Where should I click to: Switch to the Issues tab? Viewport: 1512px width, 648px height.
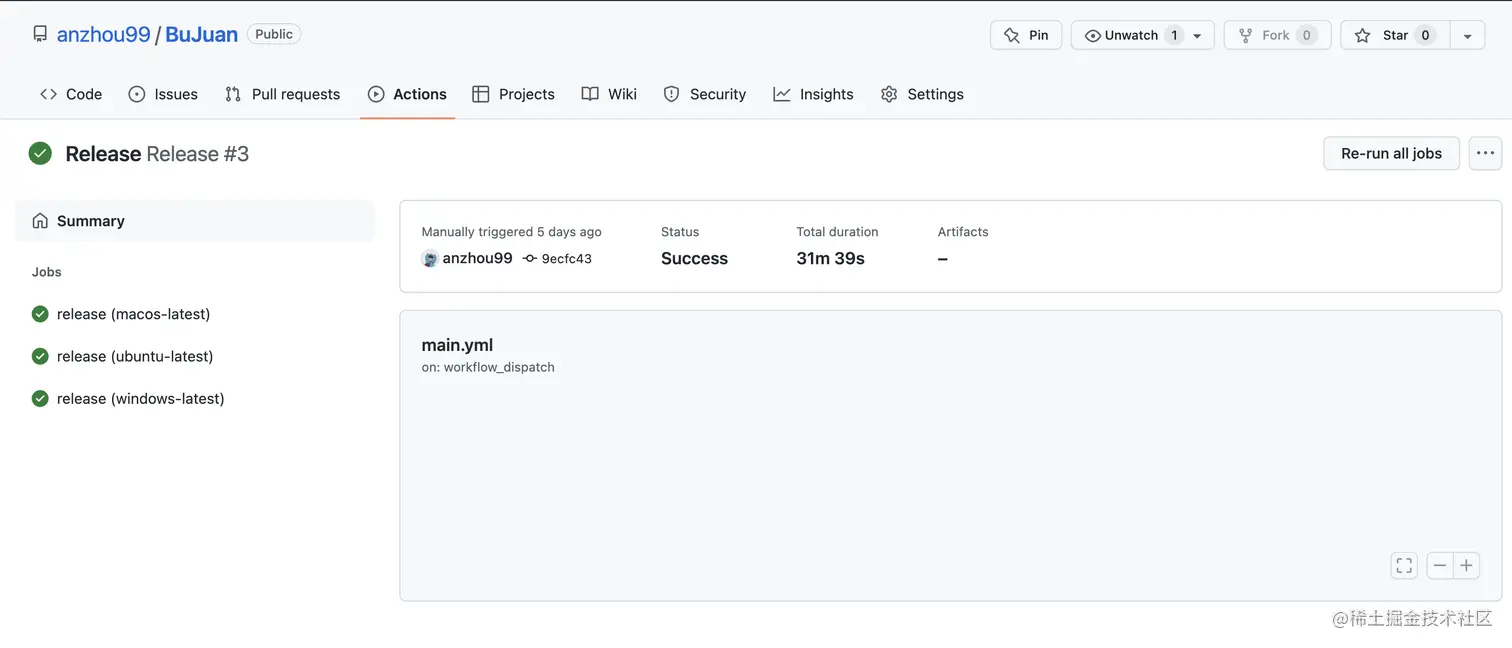tap(163, 94)
